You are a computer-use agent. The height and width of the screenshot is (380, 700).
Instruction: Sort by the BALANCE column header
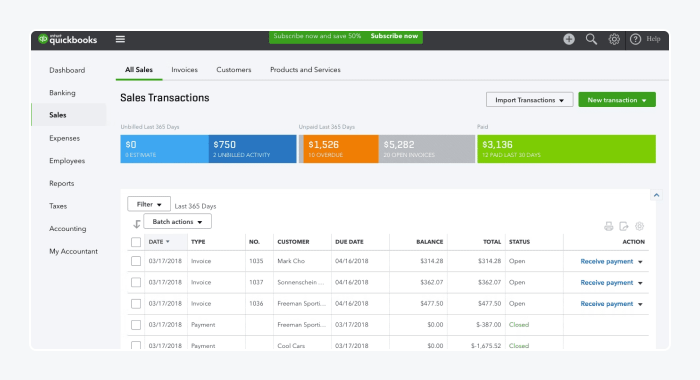pos(429,242)
